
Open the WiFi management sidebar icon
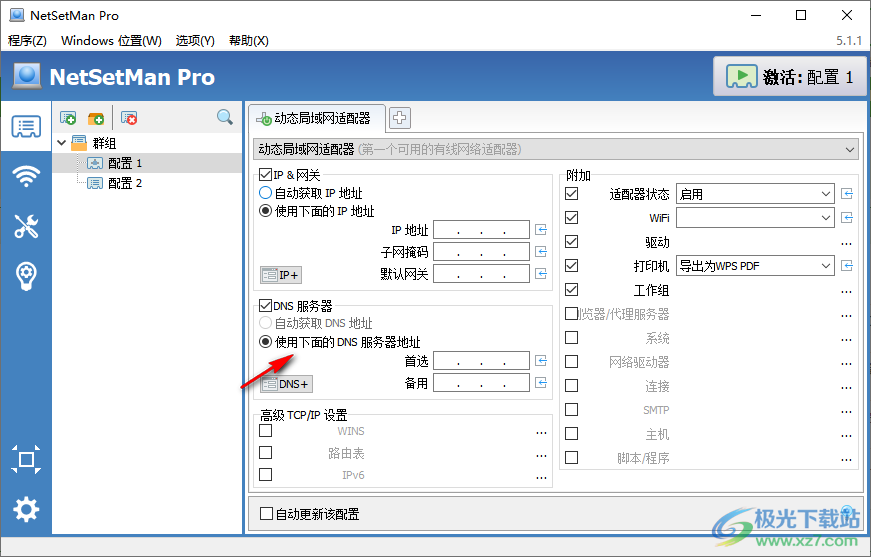click(26, 176)
